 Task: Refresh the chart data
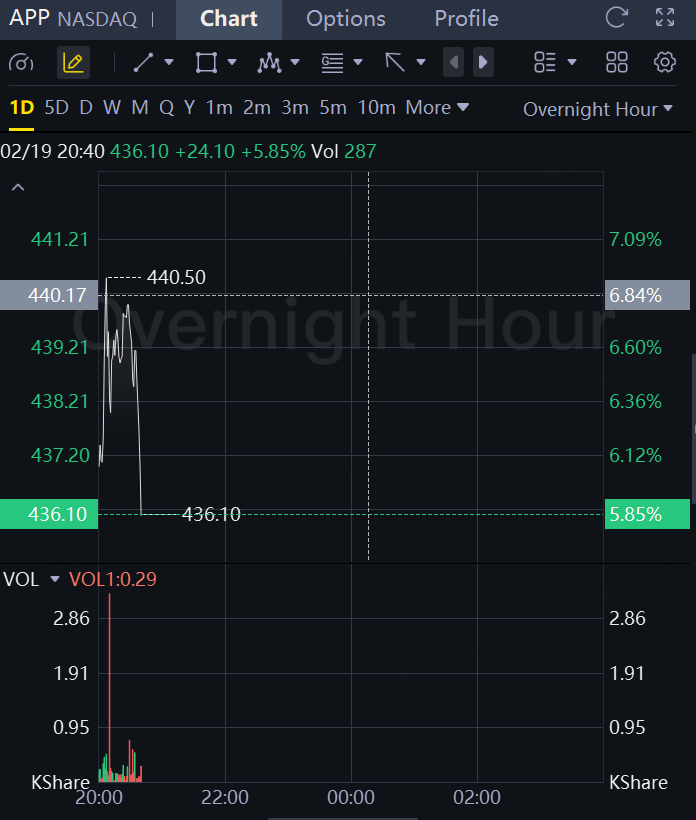(617, 17)
